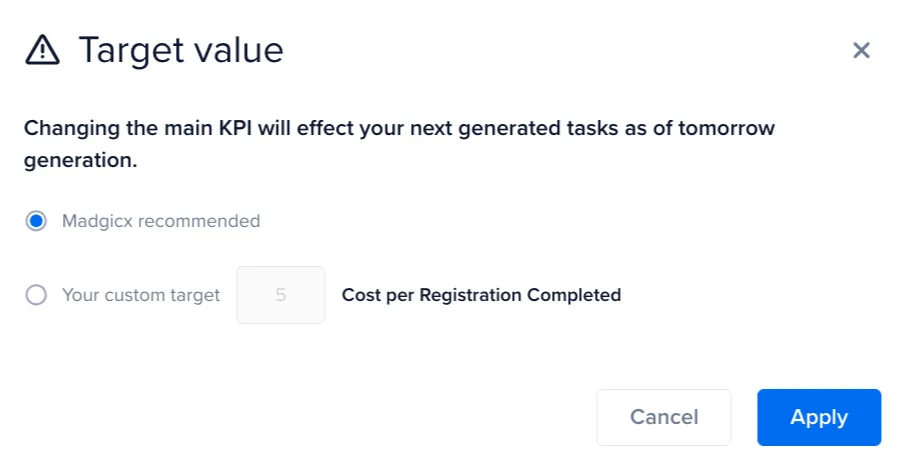This screenshot has width=905, height=468.
Task: Focus the box showing placeholder 5
Action: coord(281,295)
